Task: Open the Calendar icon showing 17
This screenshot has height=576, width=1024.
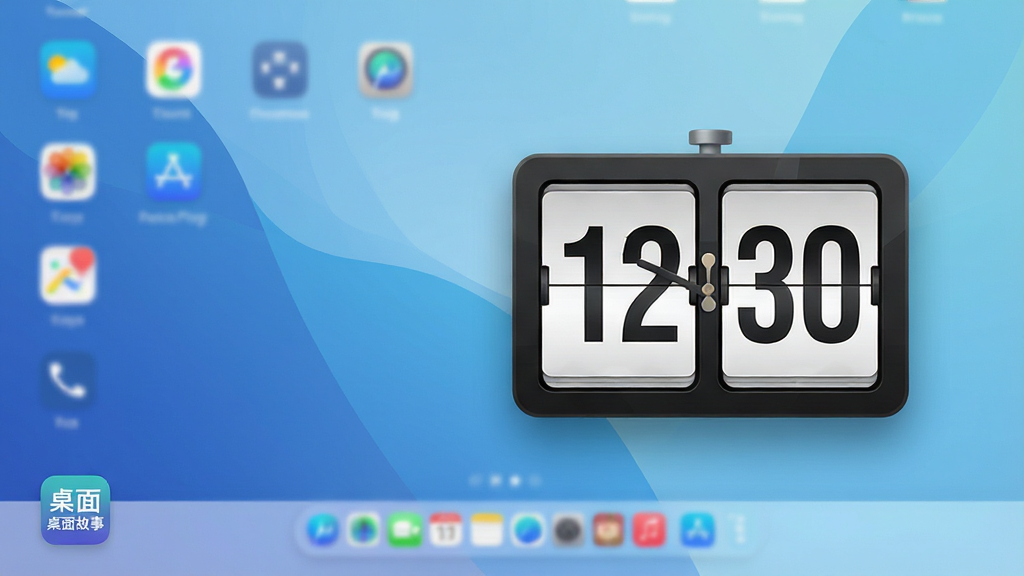Action: click(445, 530)
